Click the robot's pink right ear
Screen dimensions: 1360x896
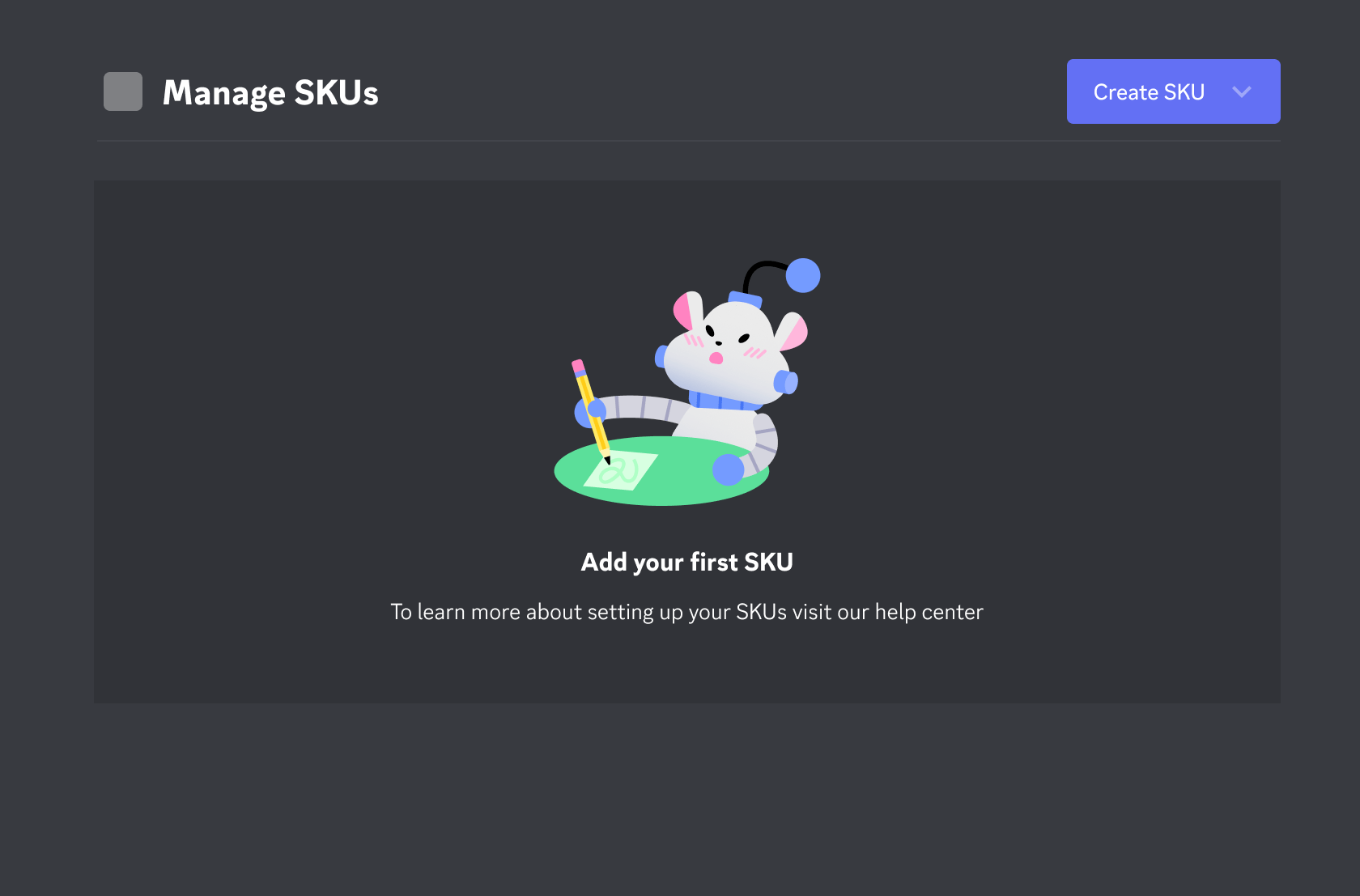click(795, 332)
